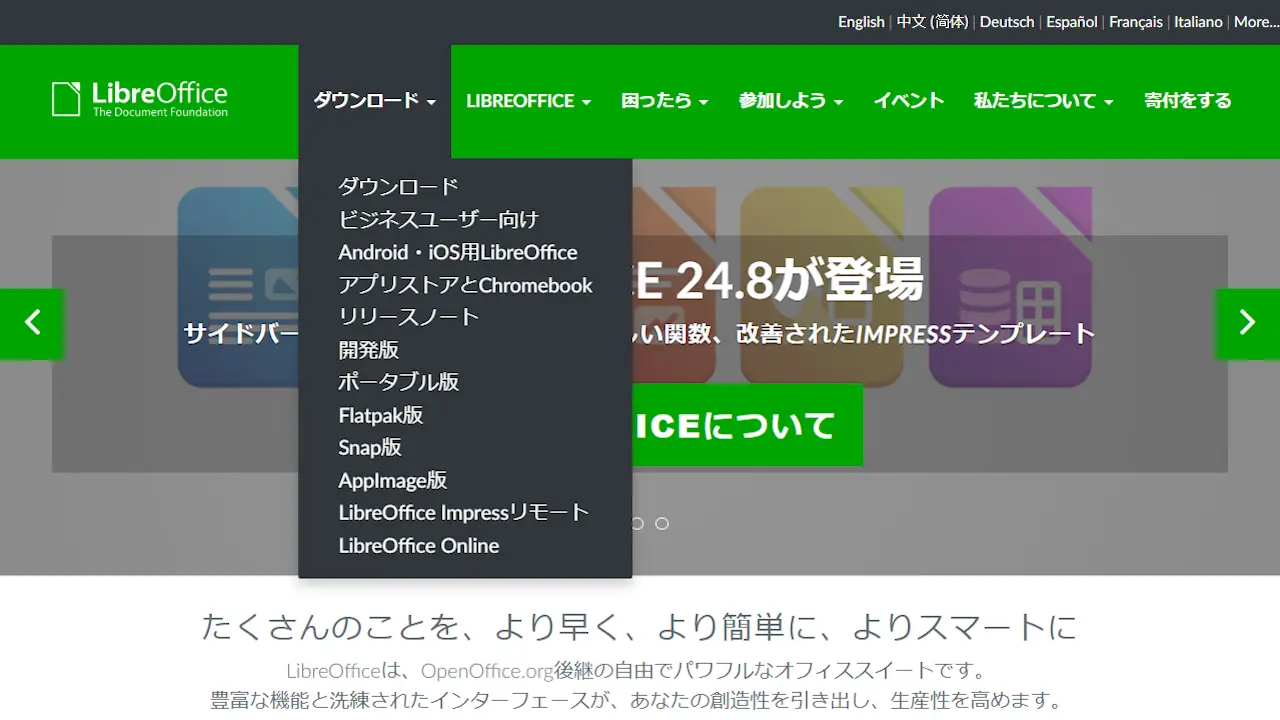The height and width of the screenshot is (720, 1280).
Task: Click the next slide arrow
Action: click(x=1247, y=323)
